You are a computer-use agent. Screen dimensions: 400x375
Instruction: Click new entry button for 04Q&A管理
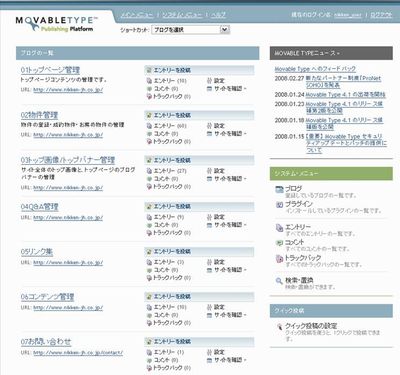click(199, 207)
